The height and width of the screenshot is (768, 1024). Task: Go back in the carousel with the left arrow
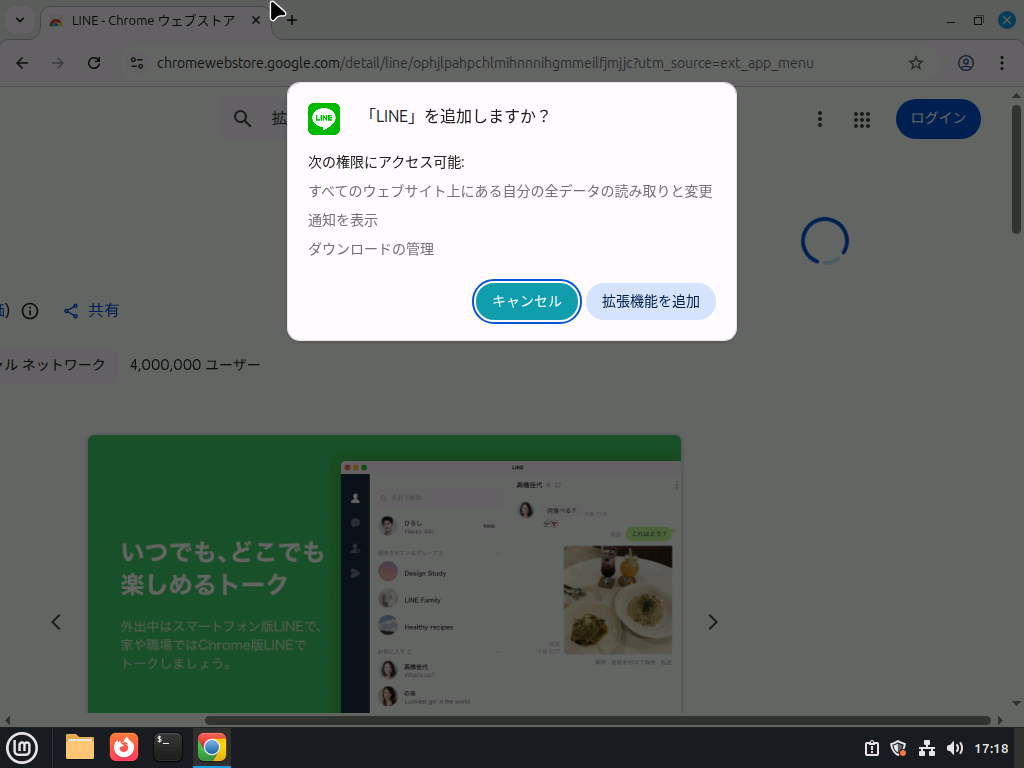[56, 621]
